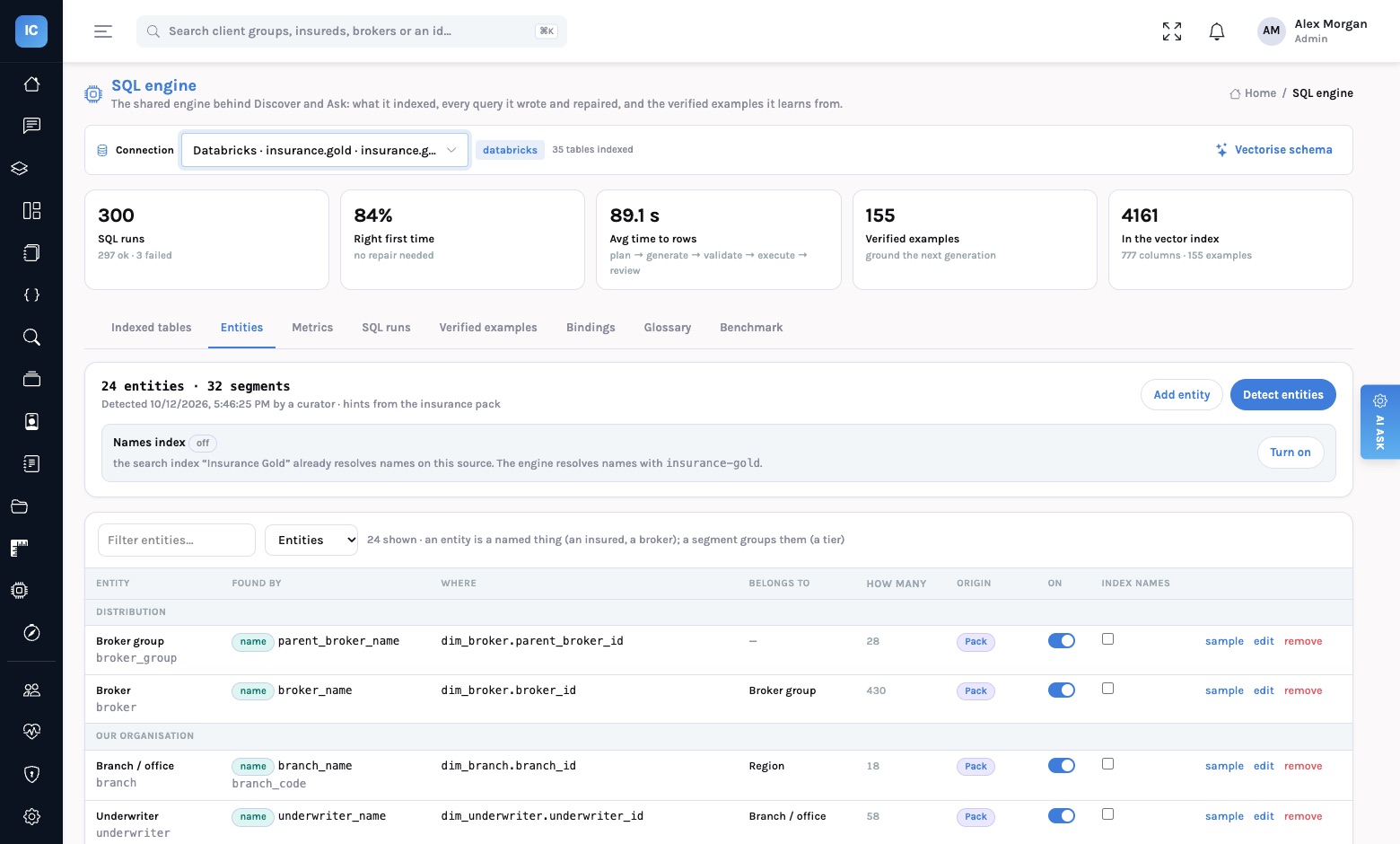Image resolution: width=1400 pixels, height=844 pixels.
Task: Open the Entities filter type dropdown
Action: point(311,540)
